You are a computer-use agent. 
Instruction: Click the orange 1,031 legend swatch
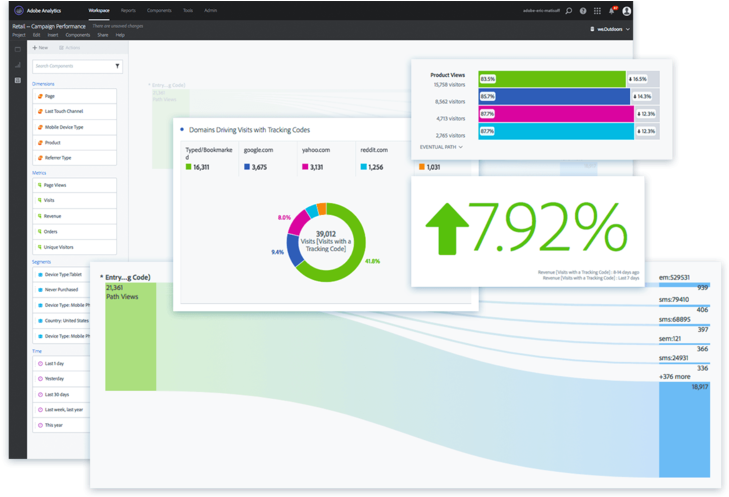[x=422, y=166]
